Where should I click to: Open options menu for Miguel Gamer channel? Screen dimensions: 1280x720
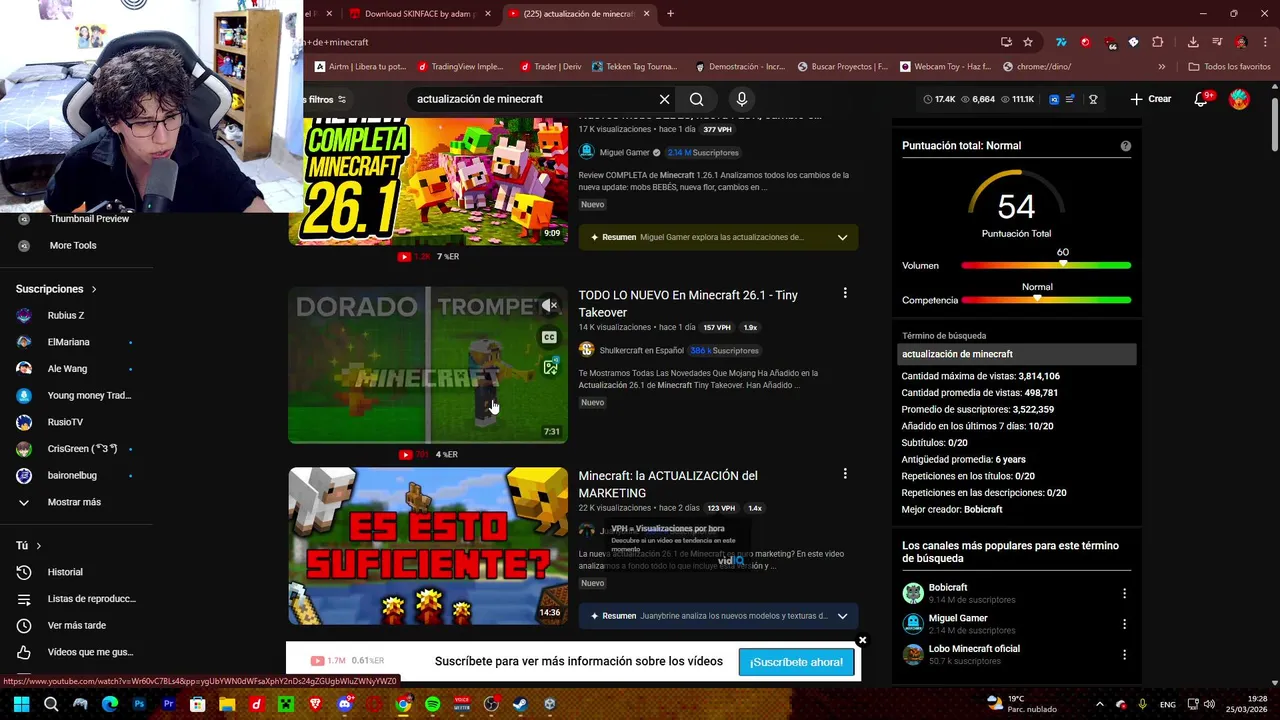pyautogui.click(x=1124, y=624)
